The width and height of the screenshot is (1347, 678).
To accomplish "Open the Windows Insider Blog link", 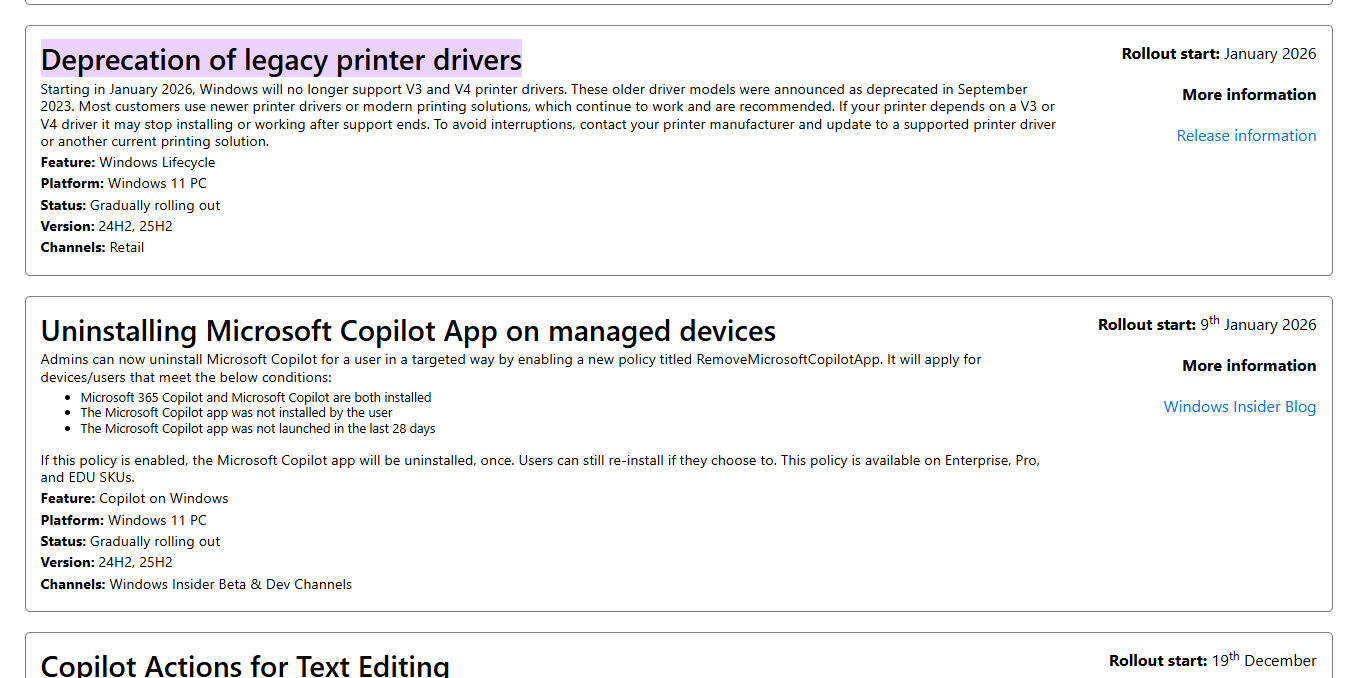I will coord(1240,406).
